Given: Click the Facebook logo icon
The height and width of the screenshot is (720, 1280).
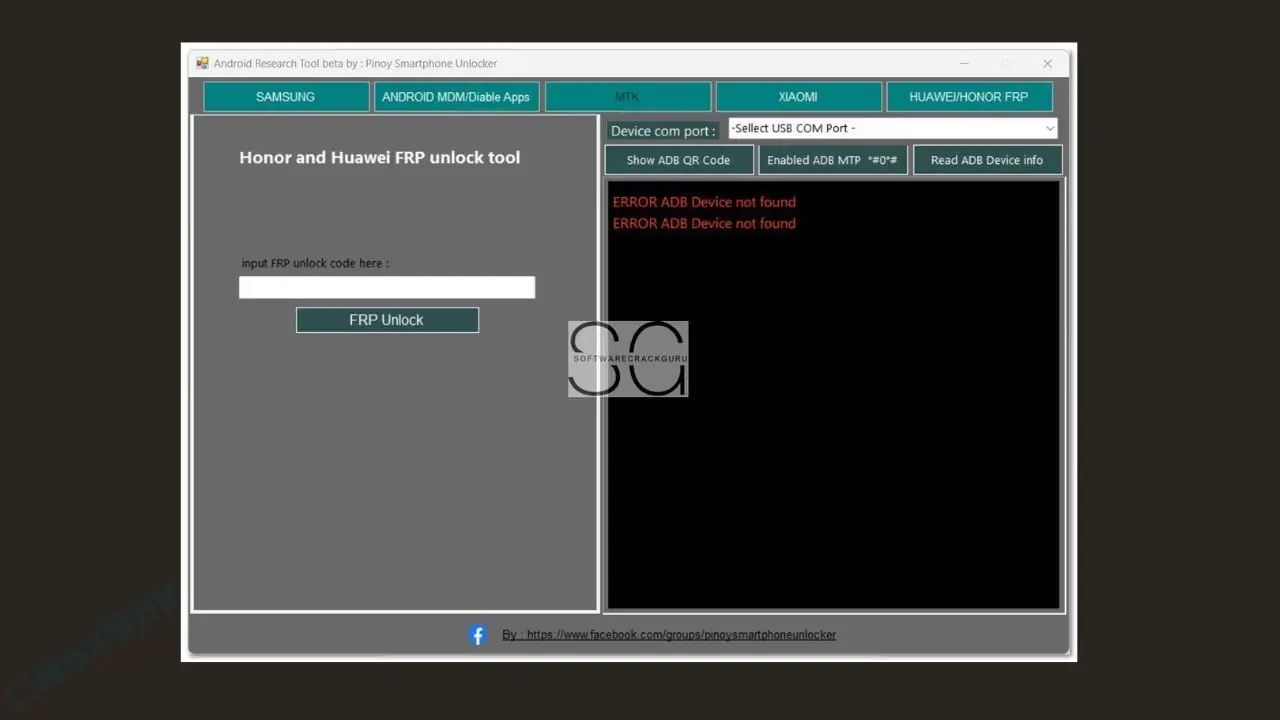Looking at the screenshot, I should pos(478,635).
